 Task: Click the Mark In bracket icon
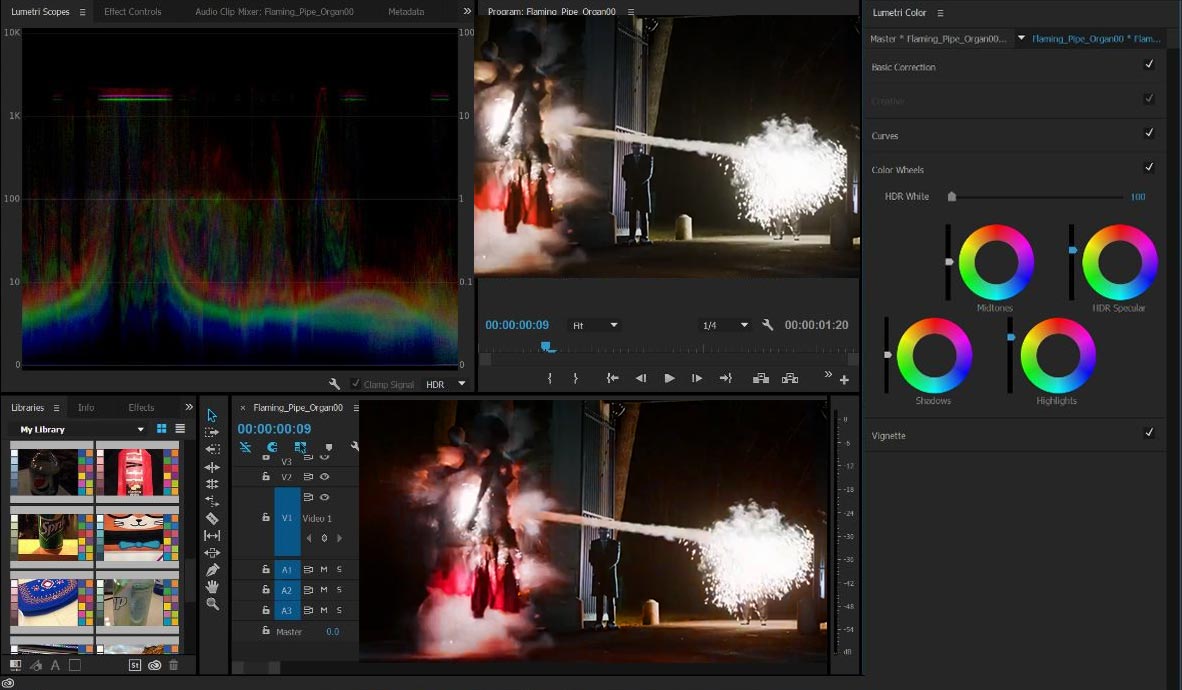point(549,378)
